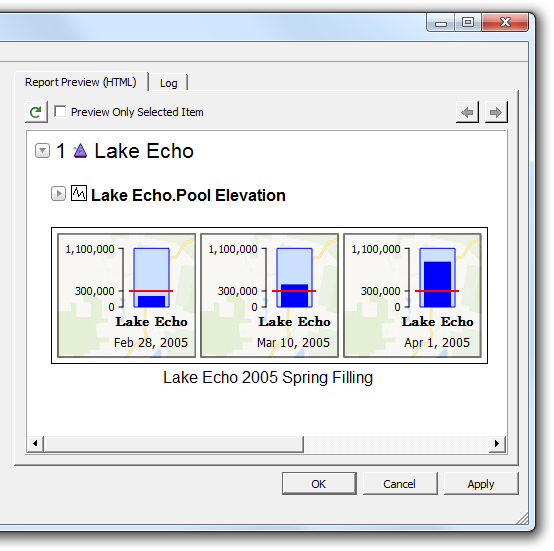Collapse the Lake Echo section
The image size is (554, 551).
click(x=42, y=151)
